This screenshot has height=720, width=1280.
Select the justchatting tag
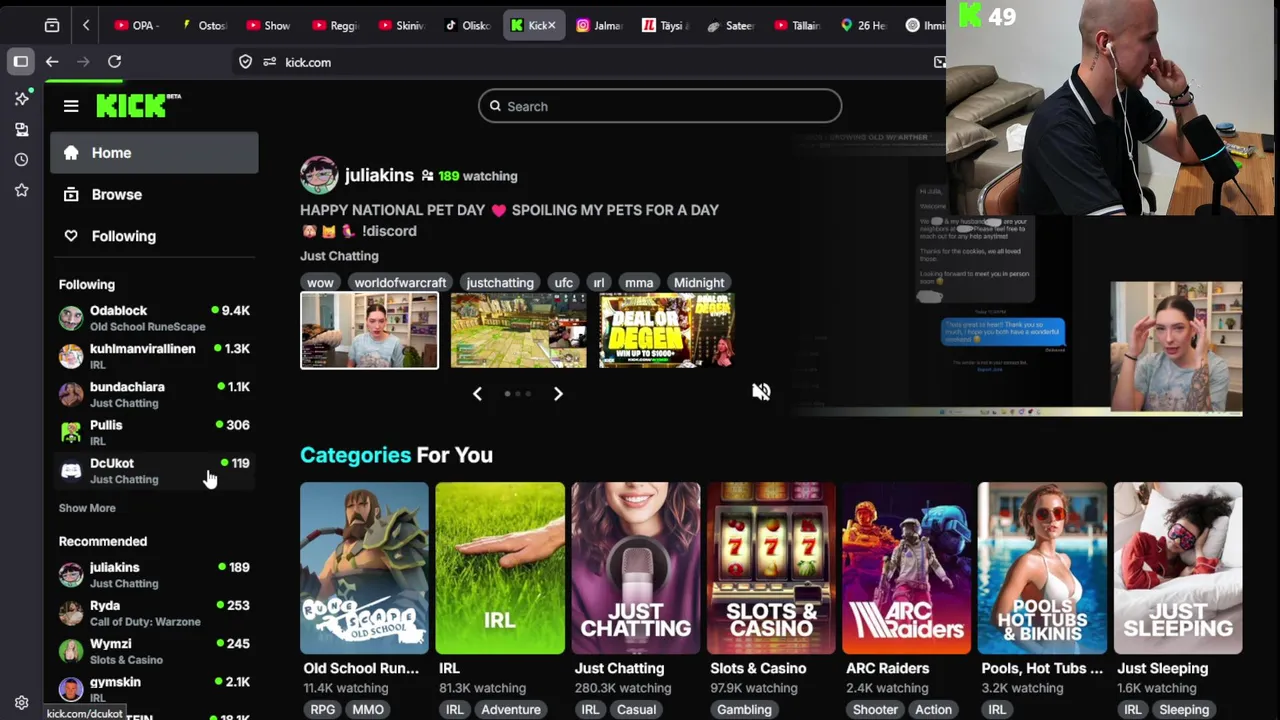[500, 282]
